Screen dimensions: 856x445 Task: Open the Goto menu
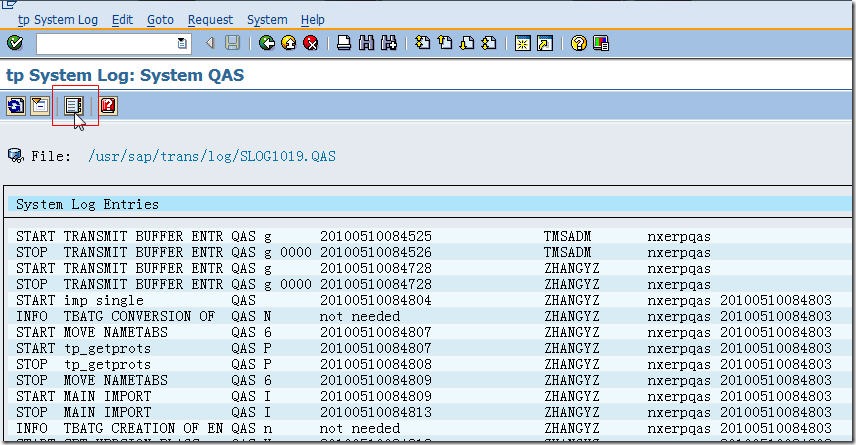click(x=160, y=19)
